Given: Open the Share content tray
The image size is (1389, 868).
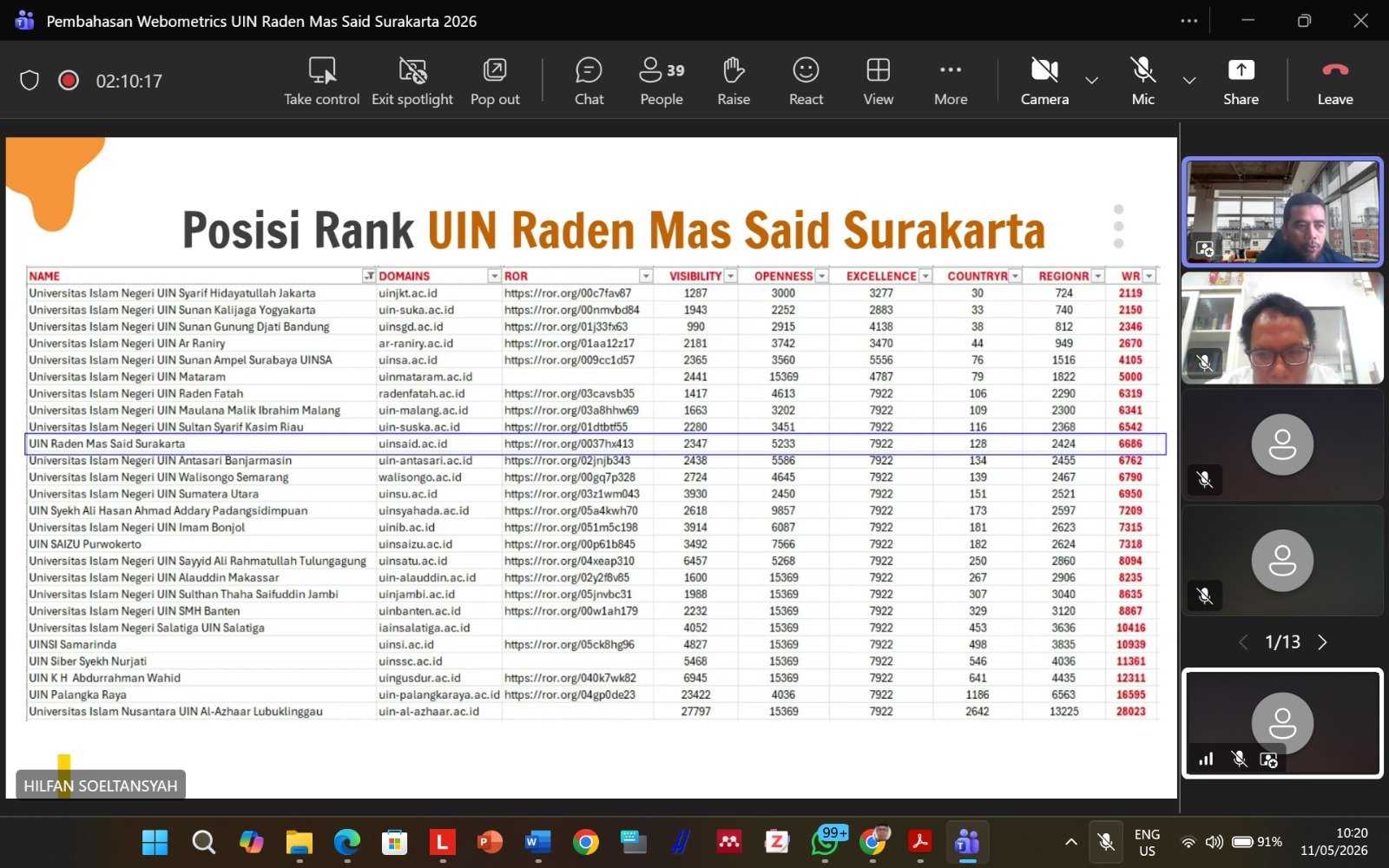Looking at the screenshot, I should 1241,82.
